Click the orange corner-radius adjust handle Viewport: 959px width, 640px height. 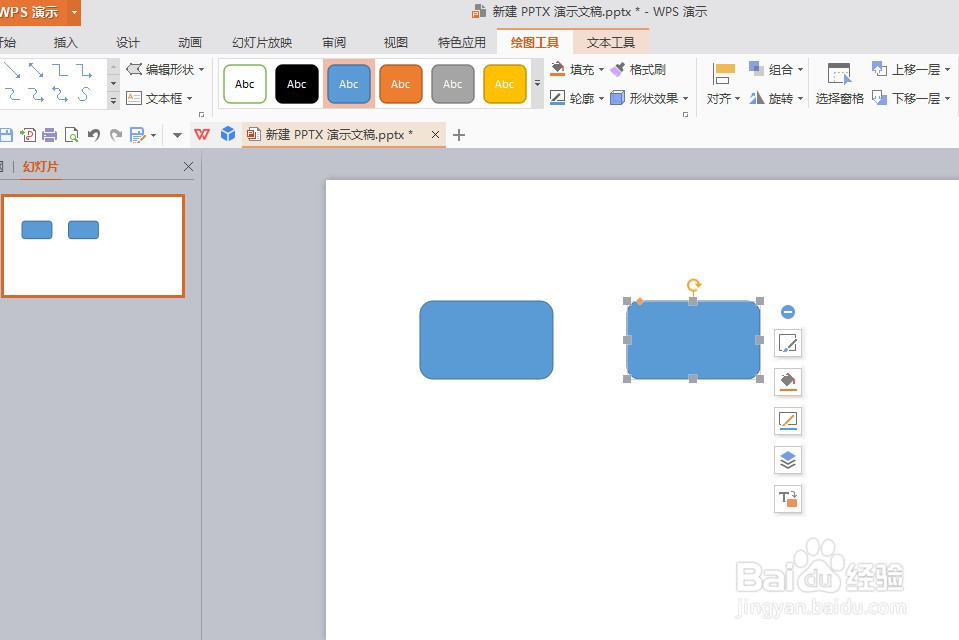point(640,300)
